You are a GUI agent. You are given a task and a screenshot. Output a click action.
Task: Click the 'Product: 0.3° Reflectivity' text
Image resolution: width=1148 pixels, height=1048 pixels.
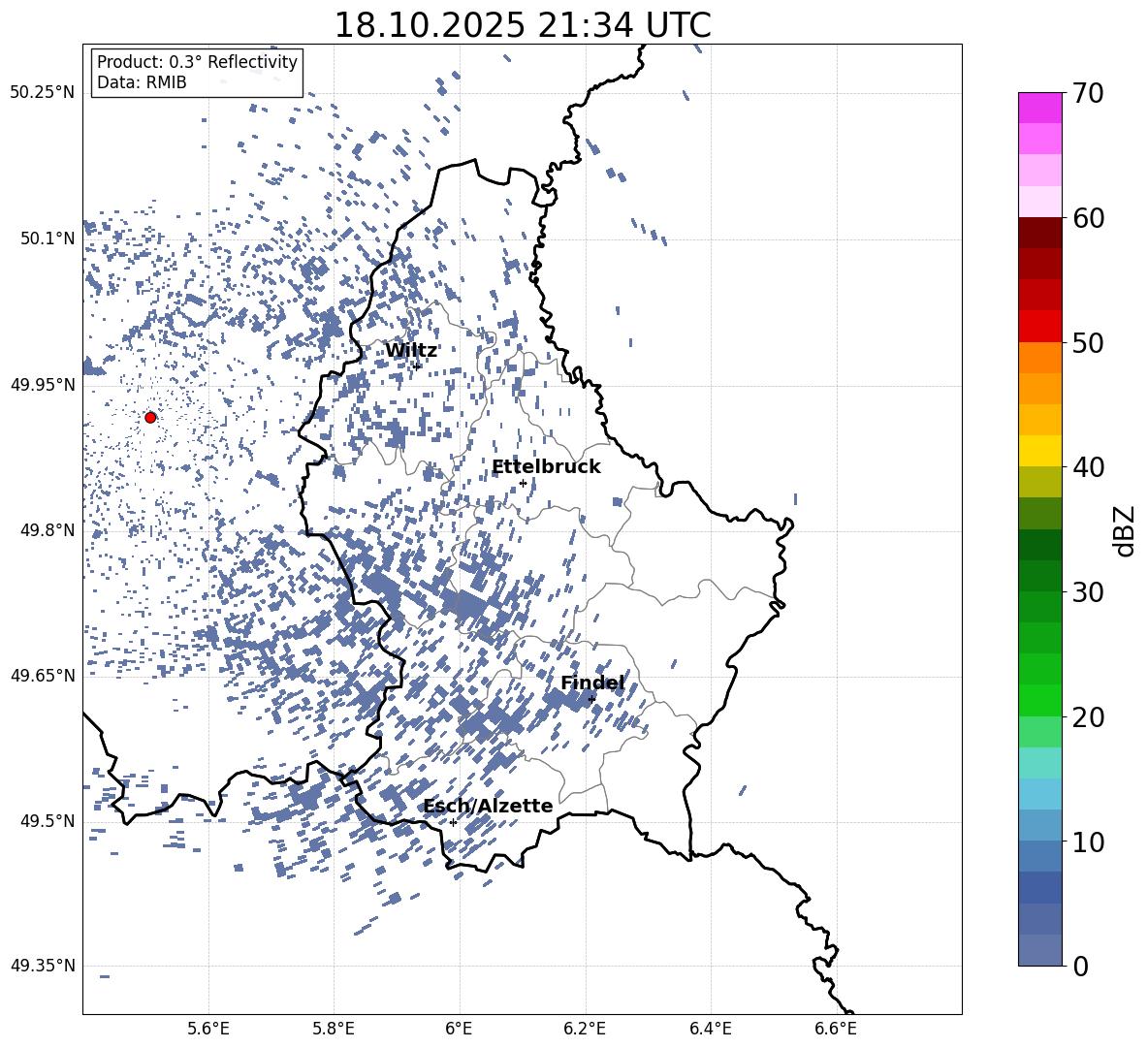pyautogui.click(x=197, y=62)
